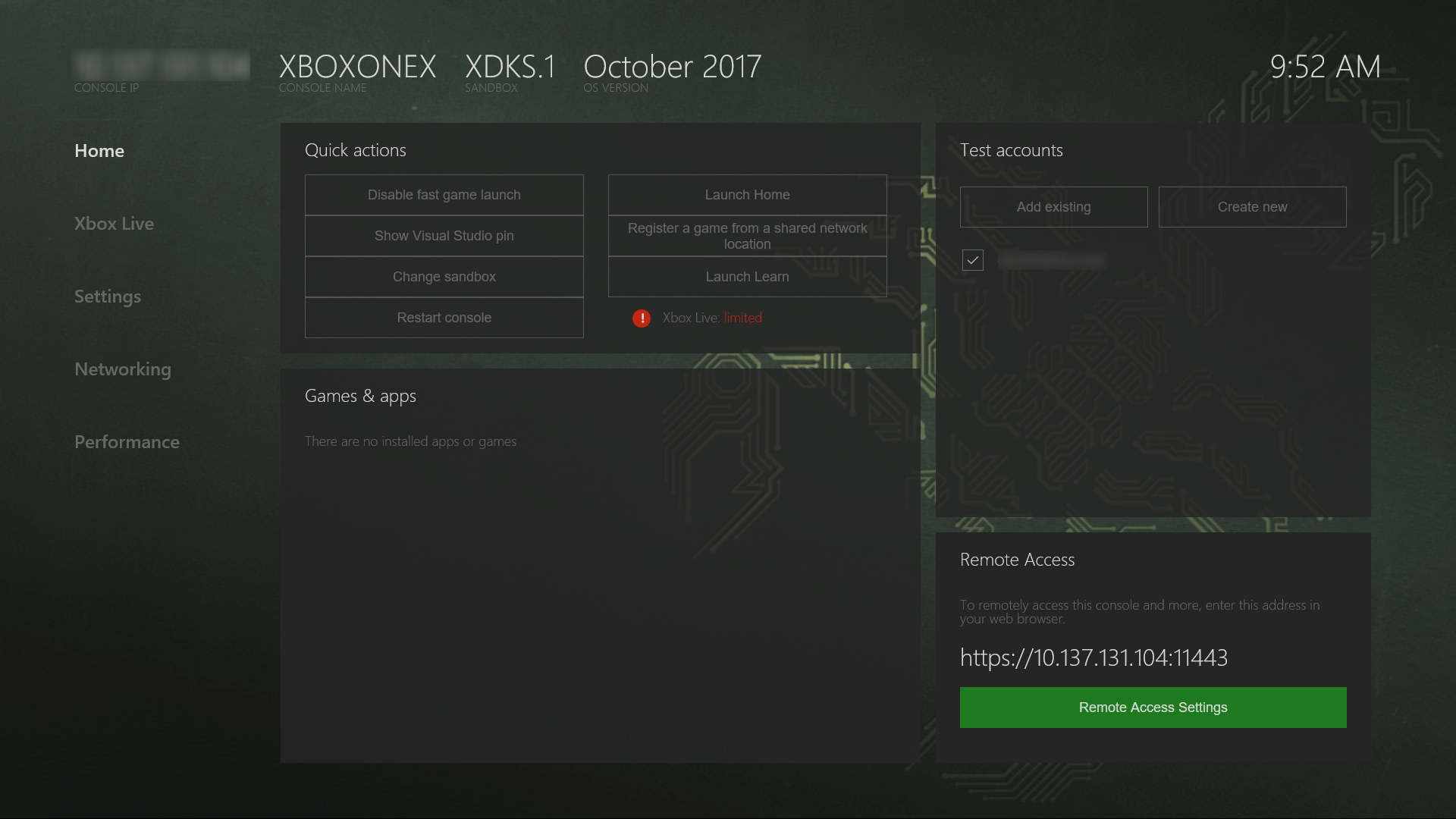Viewport: 1456px width, 819px height.
Task: Click the remote access URL address
Action: [1093, 657]
